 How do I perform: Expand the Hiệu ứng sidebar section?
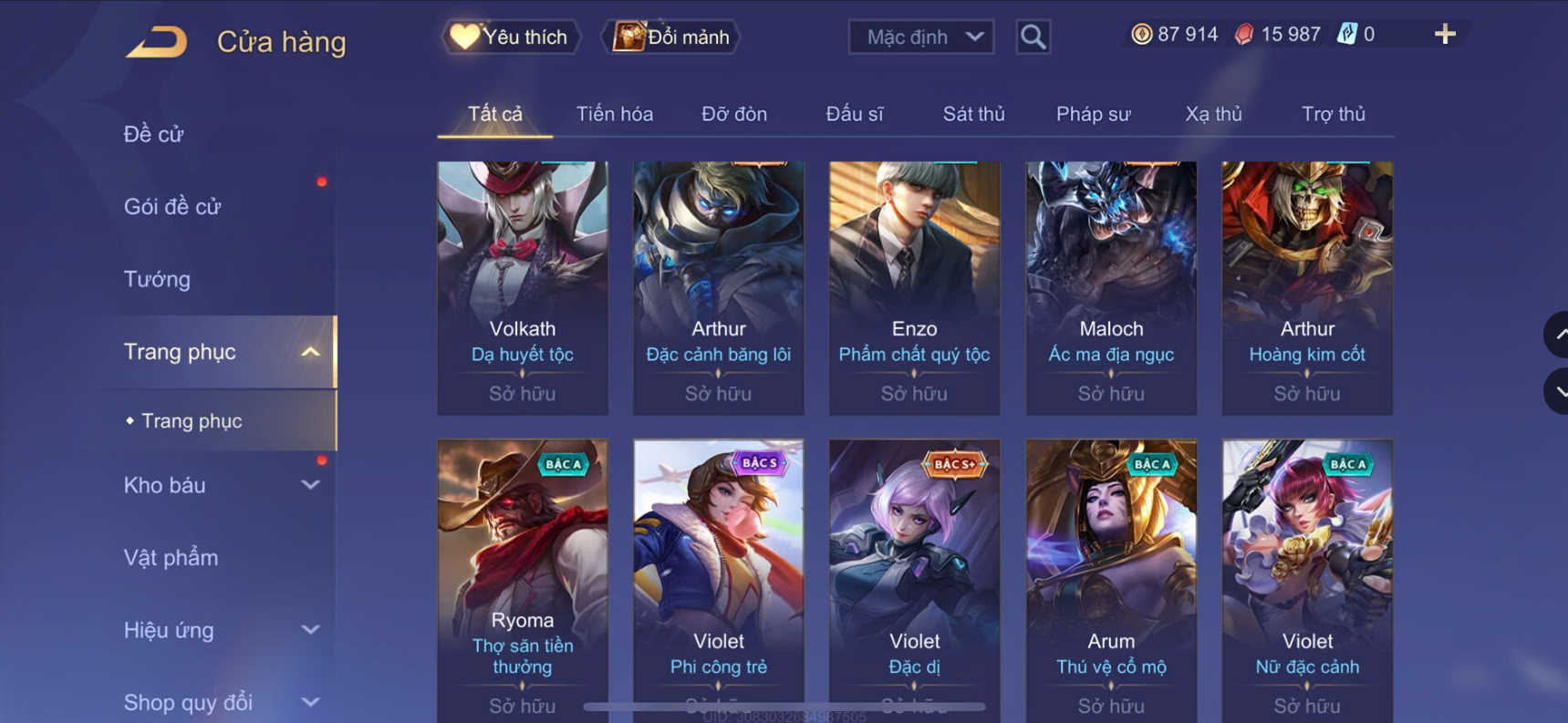pyautogui.click(x=310, y=630)
